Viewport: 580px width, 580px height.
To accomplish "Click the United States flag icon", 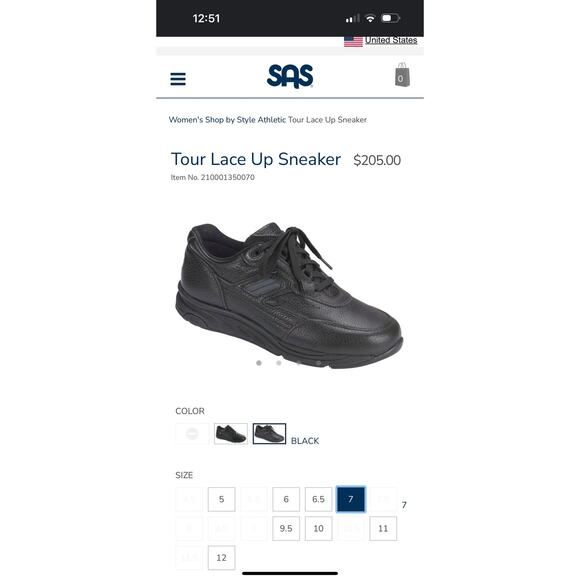I will 353,41.
